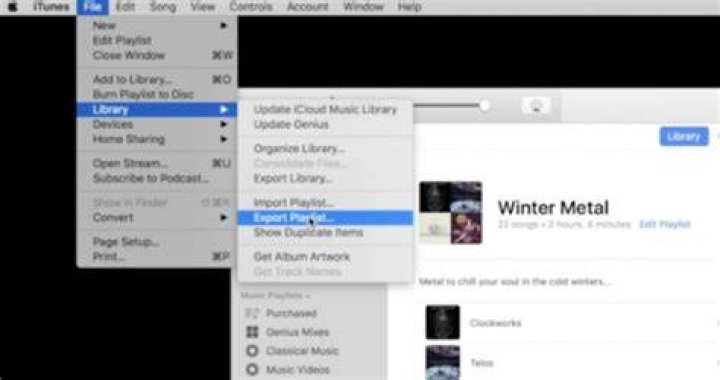Select the Music Videos gear icon

(252, 369)
